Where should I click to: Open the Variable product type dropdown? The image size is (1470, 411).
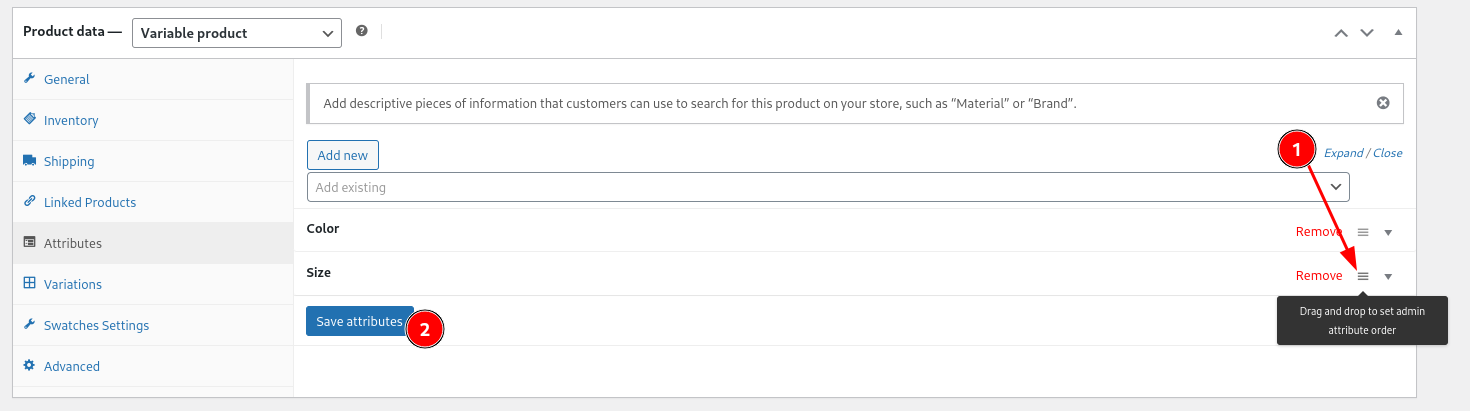point(237,33)
